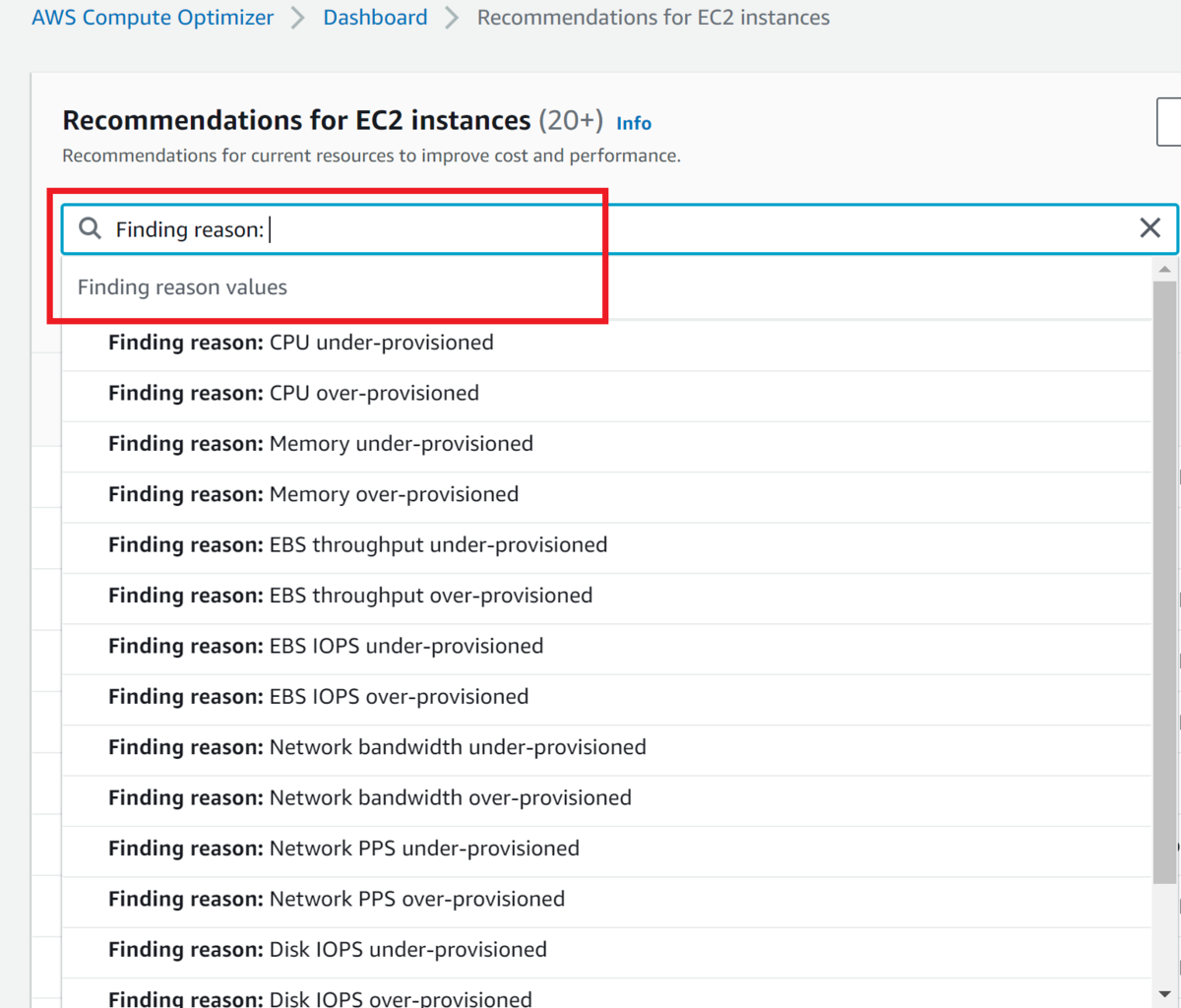Click scrollbar up arrow in dropdown

[x=1164, y=269]
